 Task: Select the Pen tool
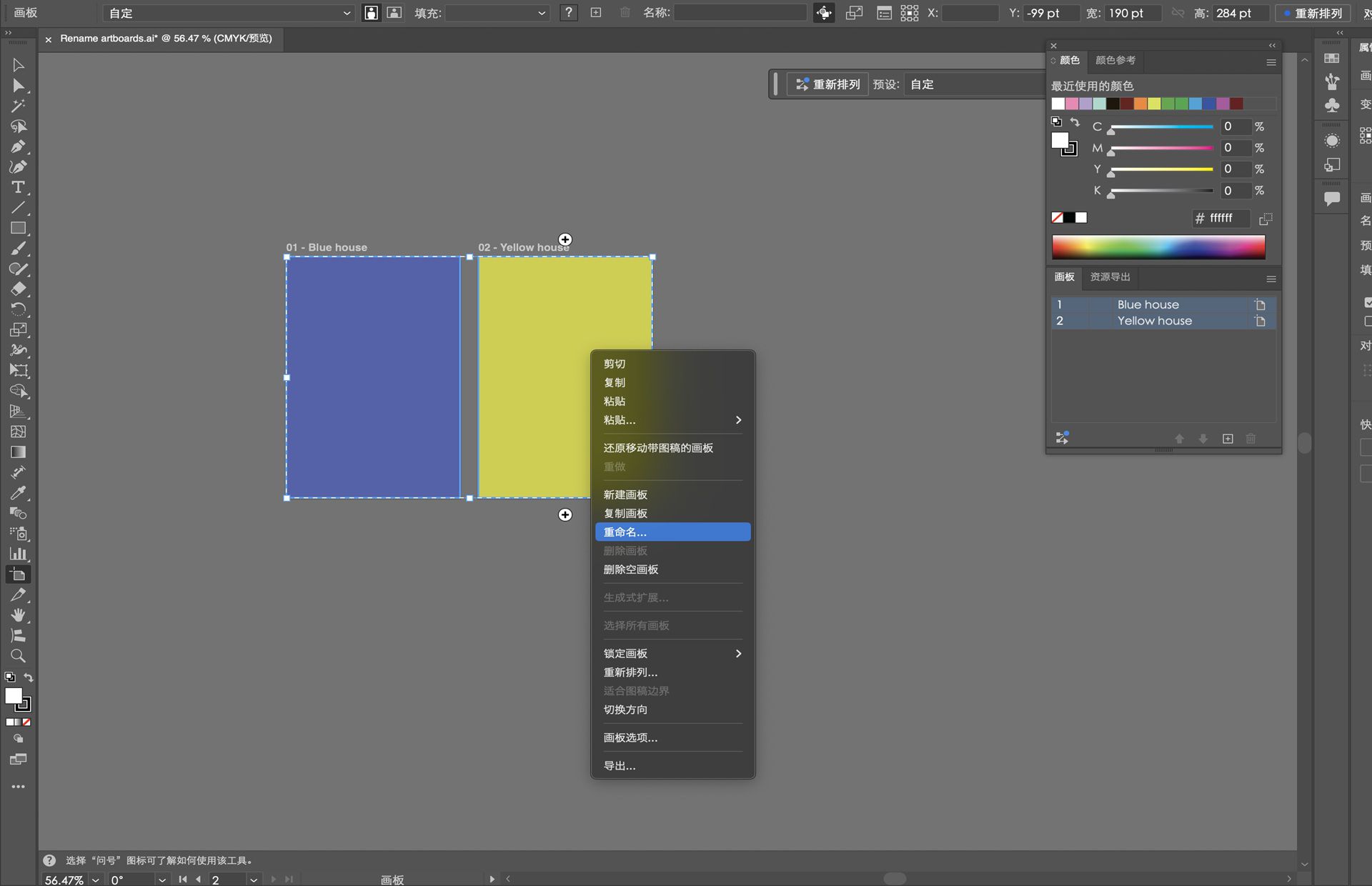(18, 146)
